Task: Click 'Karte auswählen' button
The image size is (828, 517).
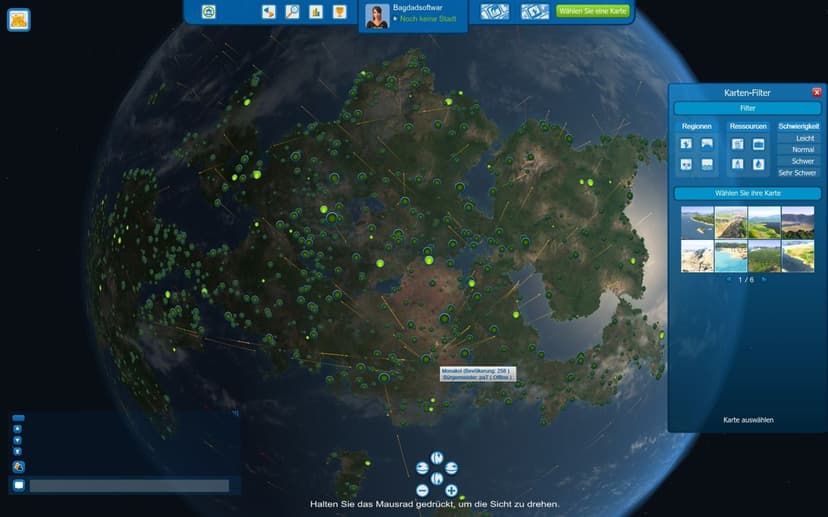Action: pos(748,420)
